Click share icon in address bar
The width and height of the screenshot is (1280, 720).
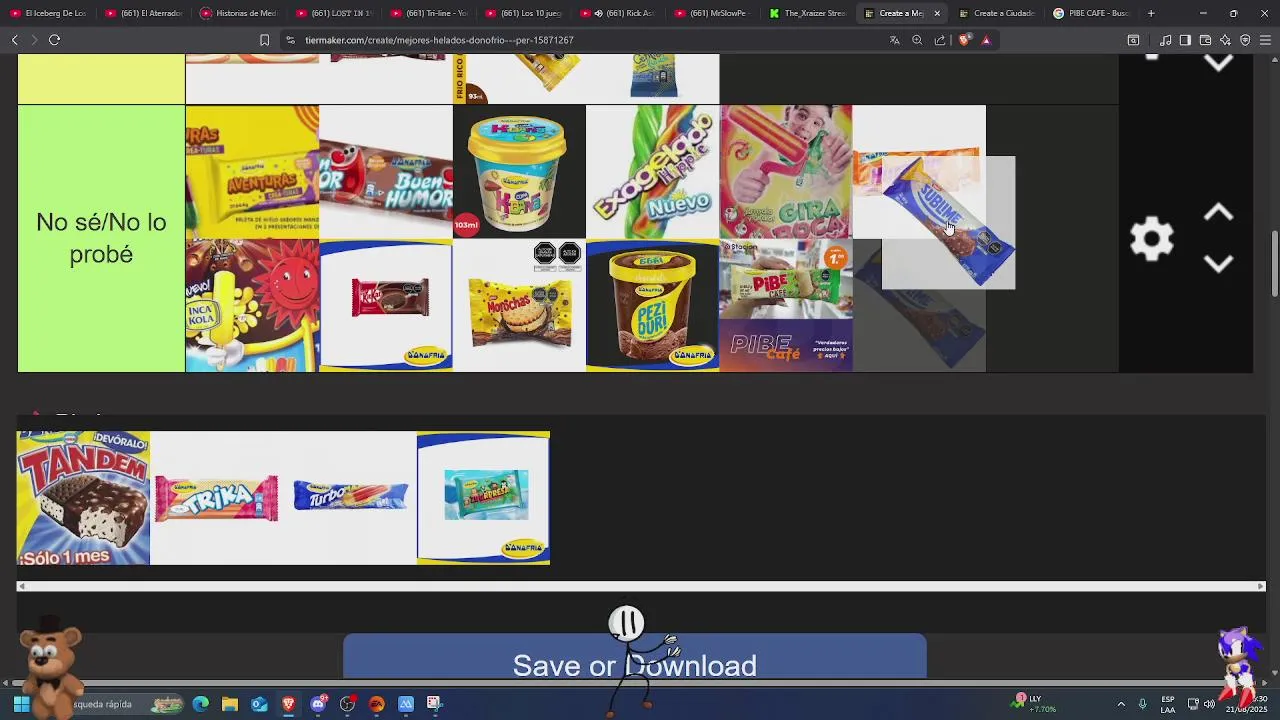pyautogui.click(x=940, y=40)
